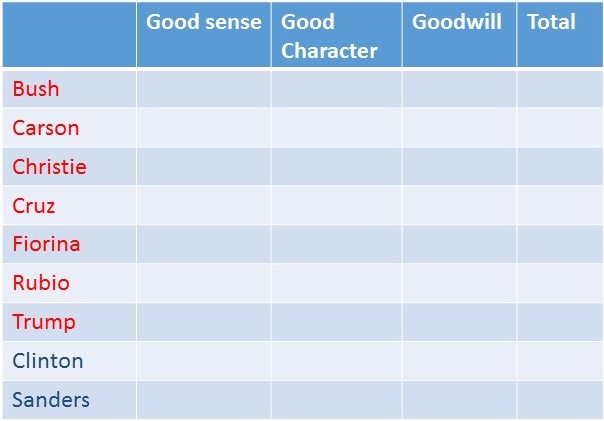This screenshot has width=604, height=421.
Task: Click Bush's Good sense cell
Action: [204, 89]
